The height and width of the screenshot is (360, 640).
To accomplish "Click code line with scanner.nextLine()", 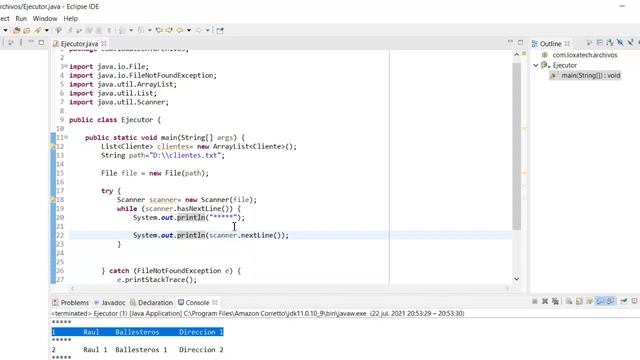I will [210, 236].
